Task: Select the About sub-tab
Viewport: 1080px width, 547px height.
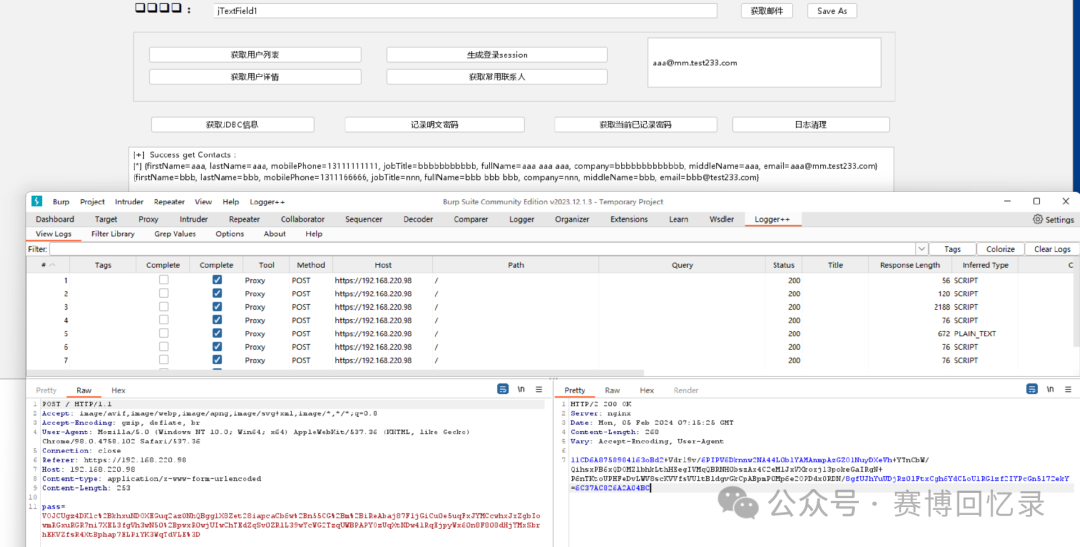Action: point(274,234)
